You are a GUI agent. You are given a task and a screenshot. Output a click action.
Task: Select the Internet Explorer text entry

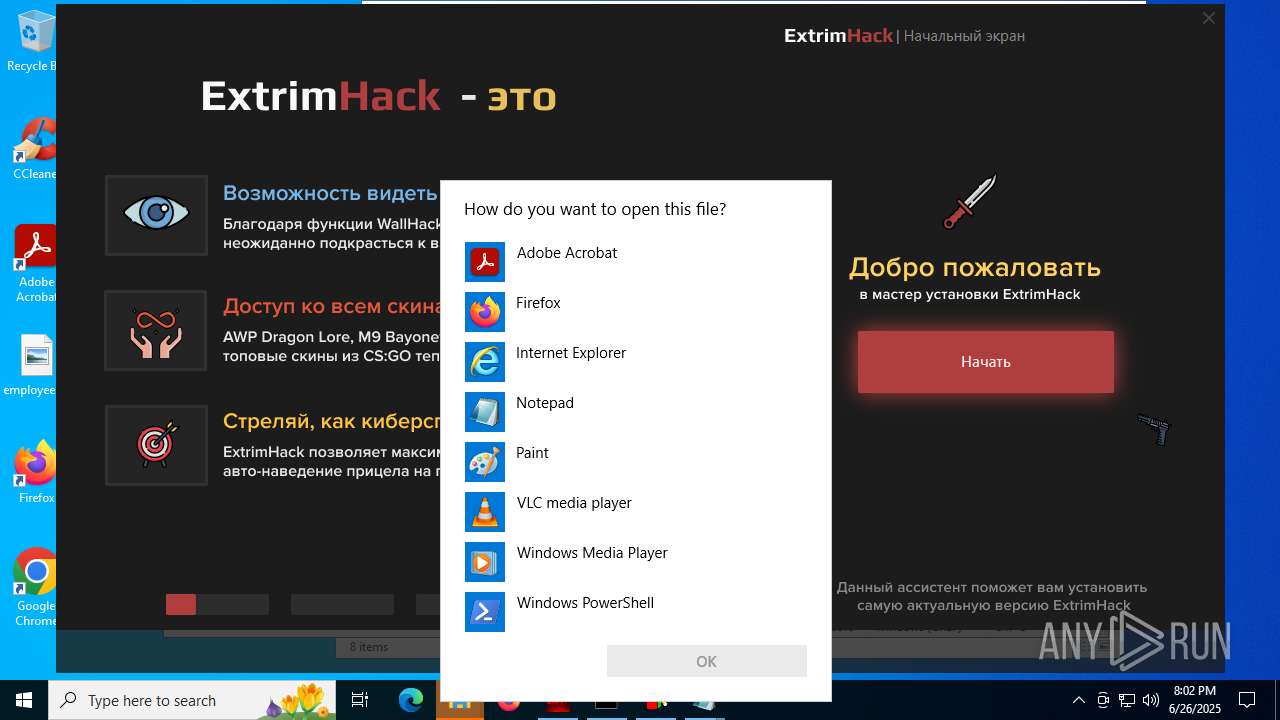pyautogui.click(x=571, y=353)
